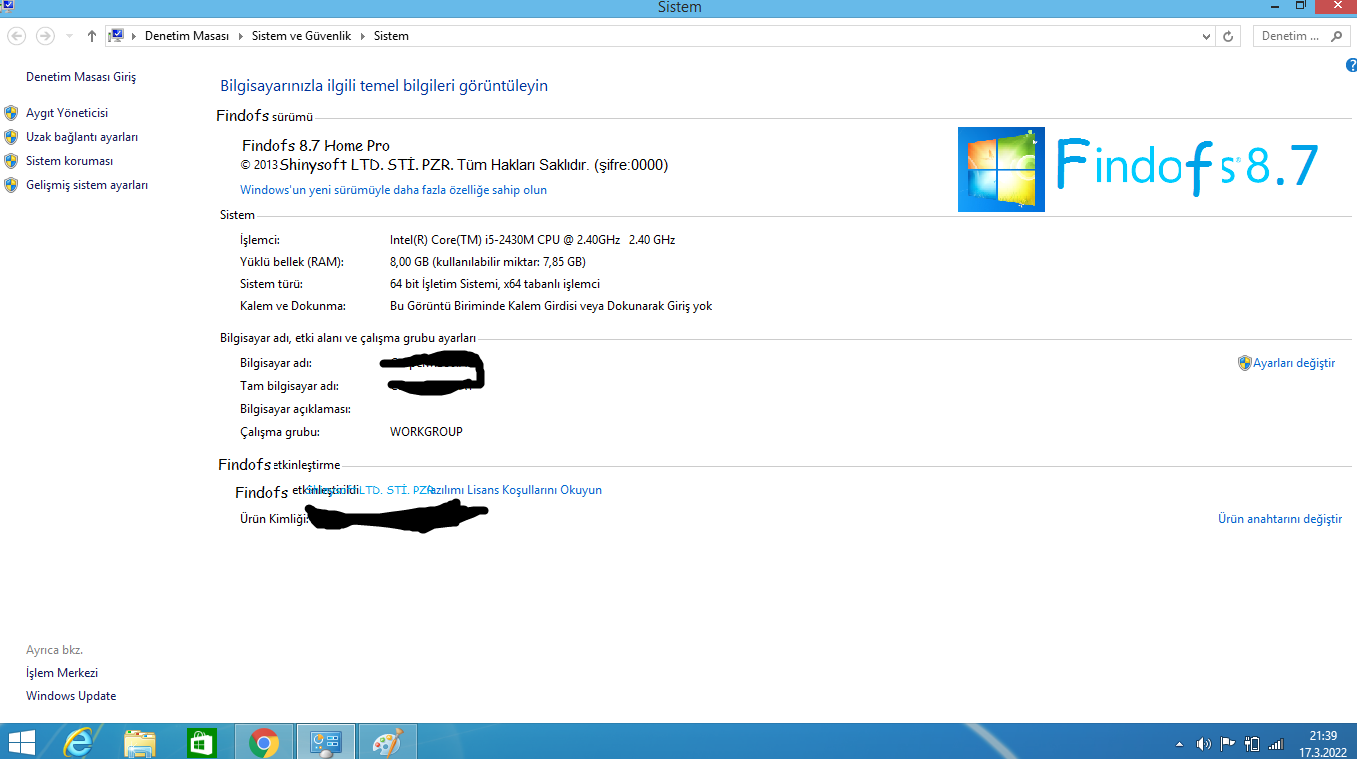This screenshot has width=1357, height=759.
Task: Click the Sistem türü label
Action: 271,284
